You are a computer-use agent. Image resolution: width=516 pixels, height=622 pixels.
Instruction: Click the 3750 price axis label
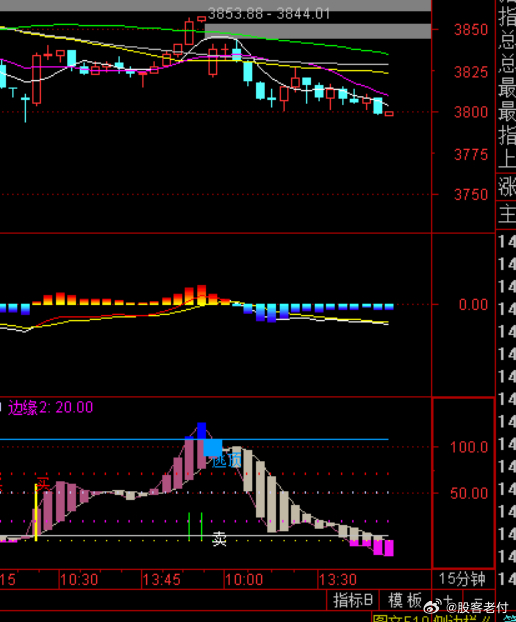click(x=471, y=194)
